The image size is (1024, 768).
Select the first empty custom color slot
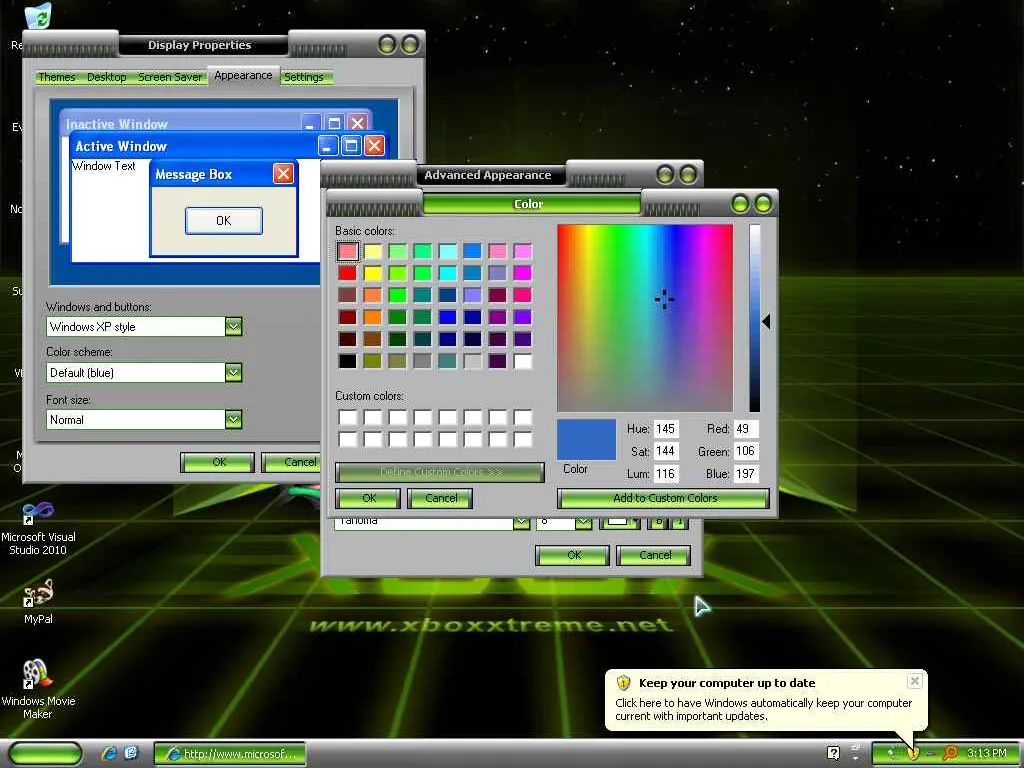tap(347, 417)
